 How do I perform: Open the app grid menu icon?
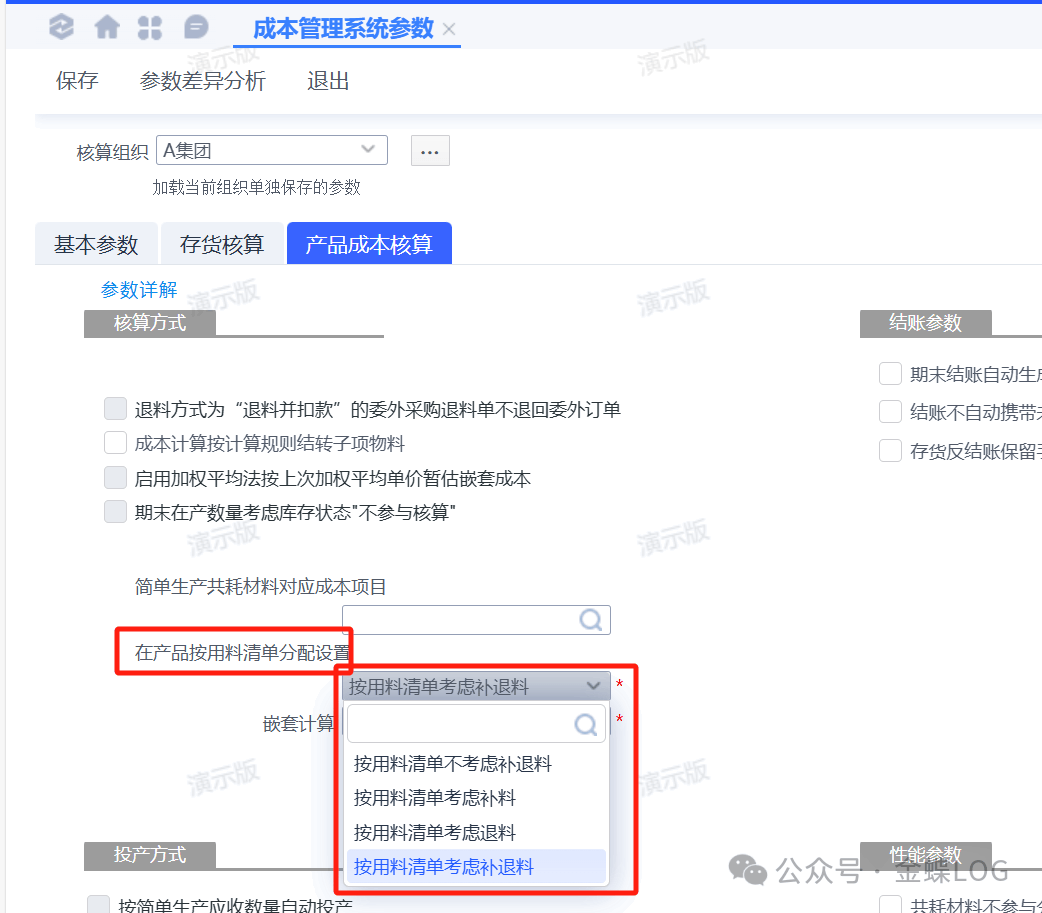coord(150,28)
